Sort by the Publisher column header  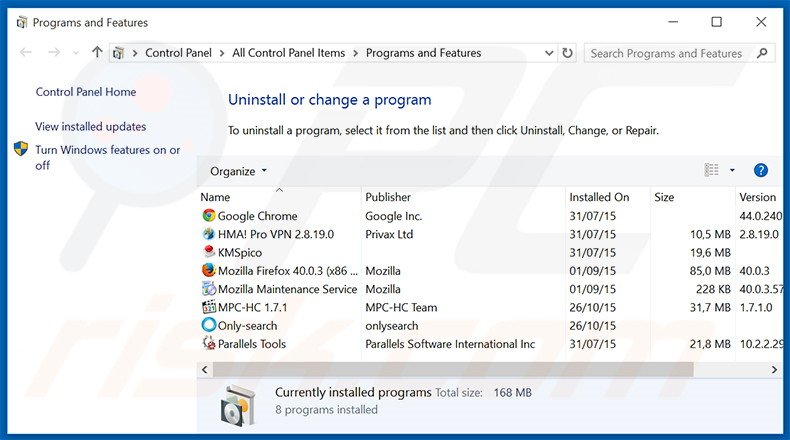[388, 197]
